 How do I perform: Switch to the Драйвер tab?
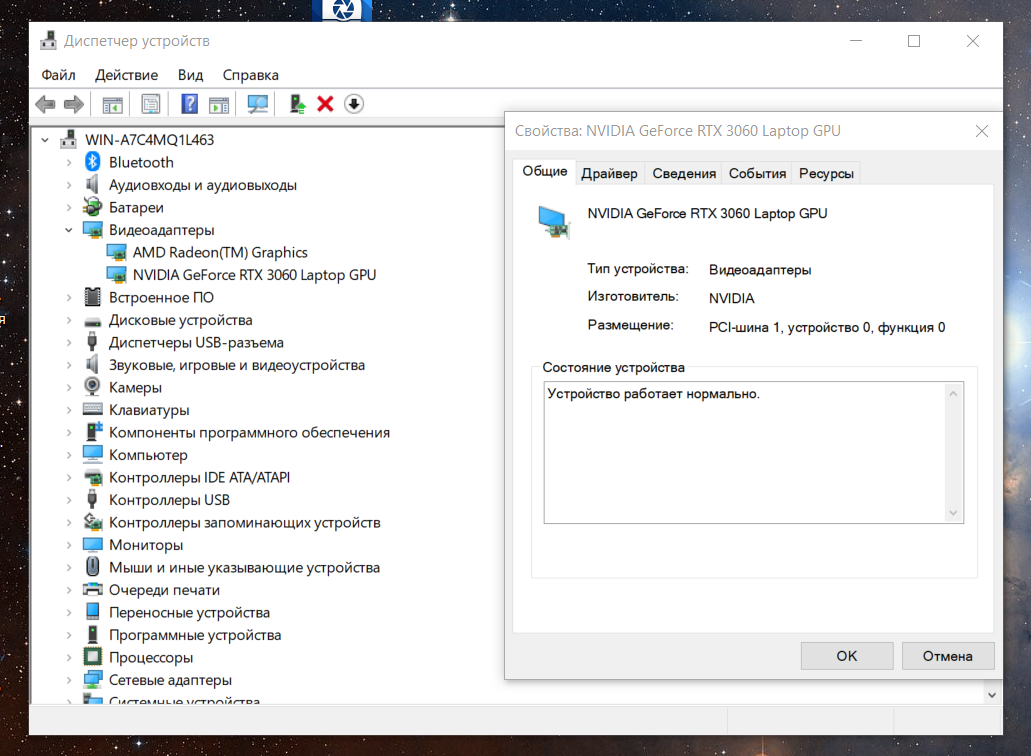[x=610, y=174]
